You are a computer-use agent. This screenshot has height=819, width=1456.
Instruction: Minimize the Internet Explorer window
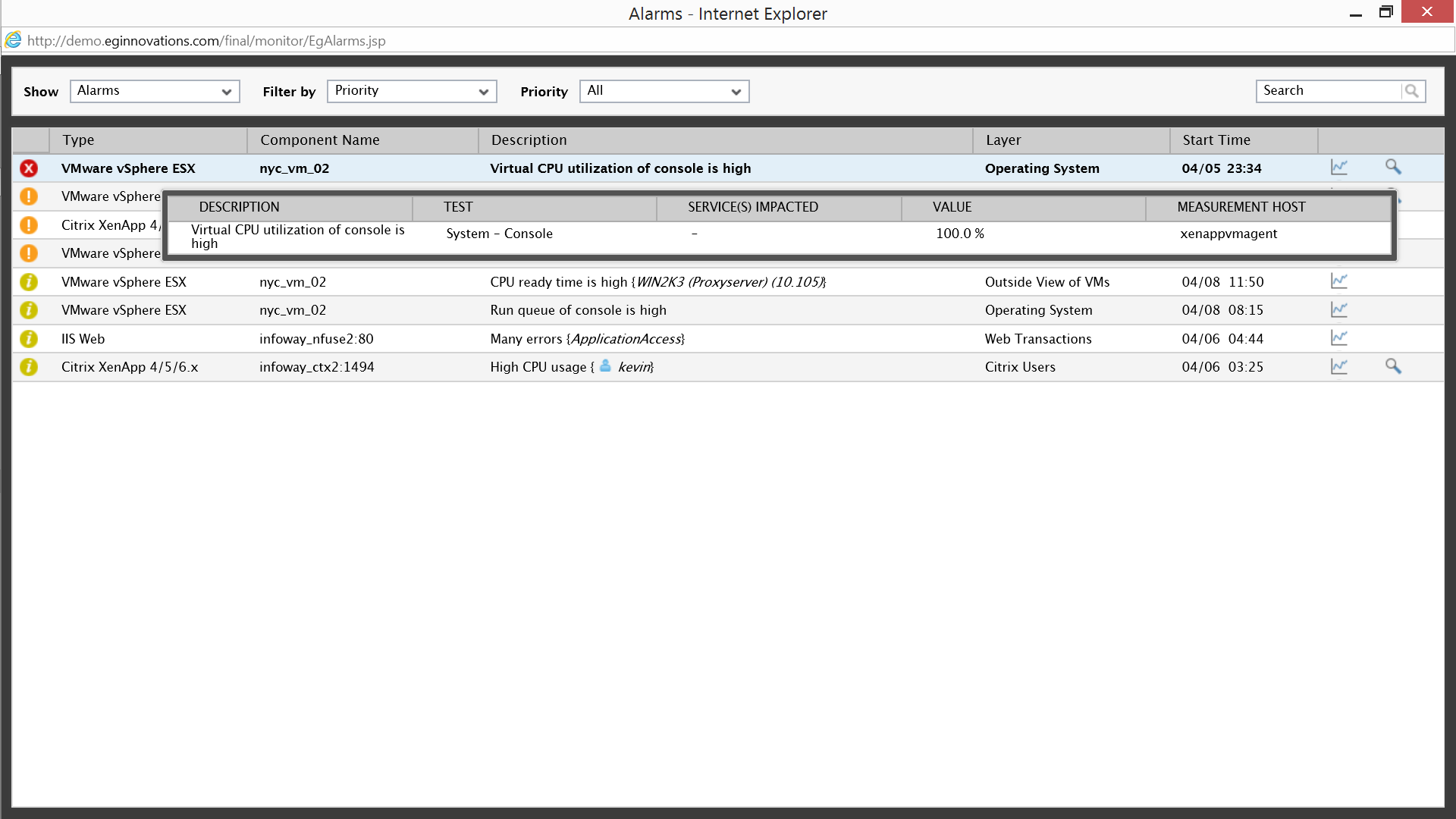(1356, 13)
